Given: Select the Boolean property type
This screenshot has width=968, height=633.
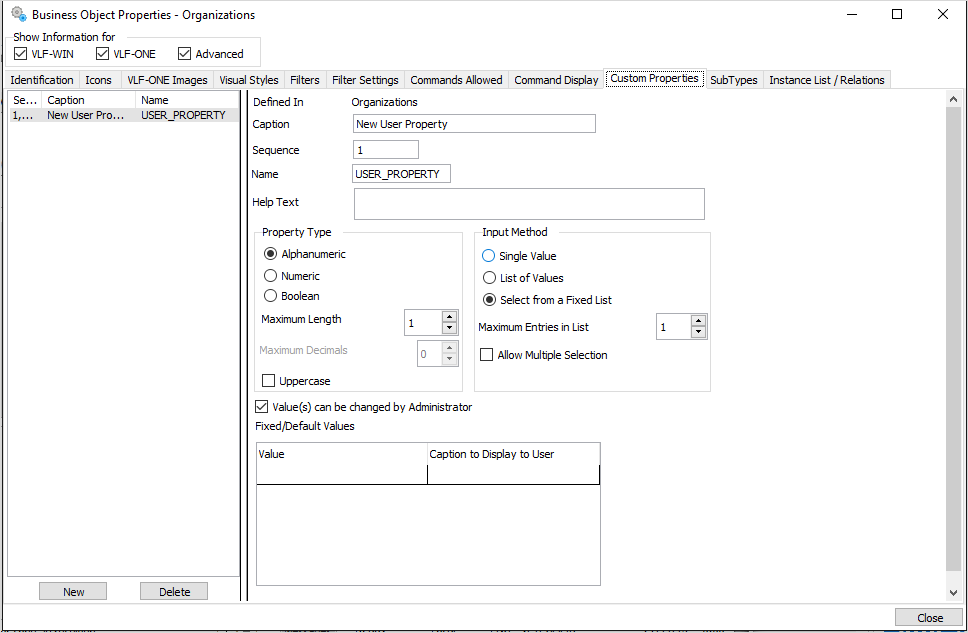Looking at the screenshot, I should click(270, 296).
